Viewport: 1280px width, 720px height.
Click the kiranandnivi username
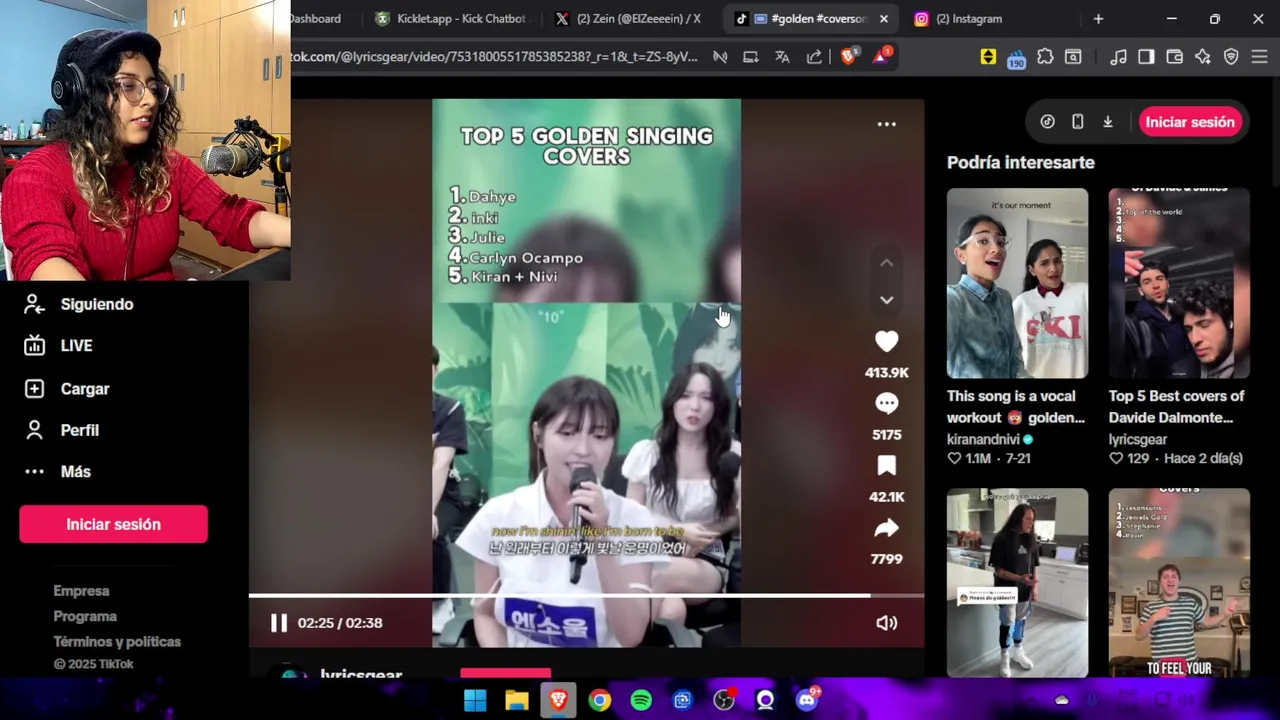(x=983, y=439)
